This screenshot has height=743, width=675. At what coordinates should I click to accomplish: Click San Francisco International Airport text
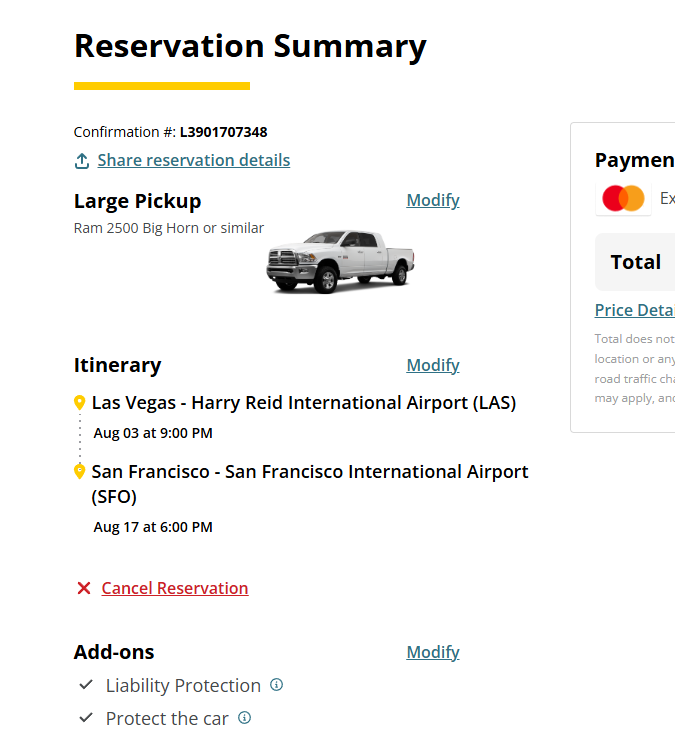coord(310,472)
